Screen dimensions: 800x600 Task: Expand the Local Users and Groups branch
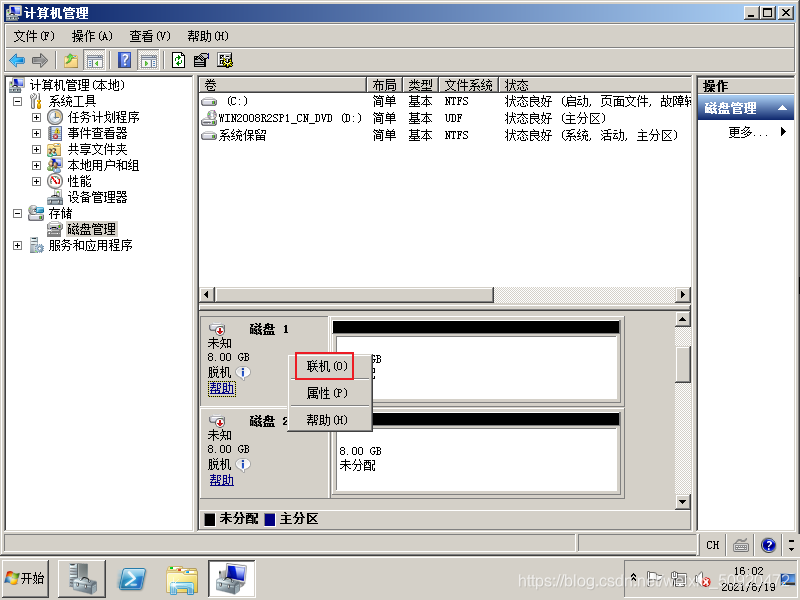36,165
